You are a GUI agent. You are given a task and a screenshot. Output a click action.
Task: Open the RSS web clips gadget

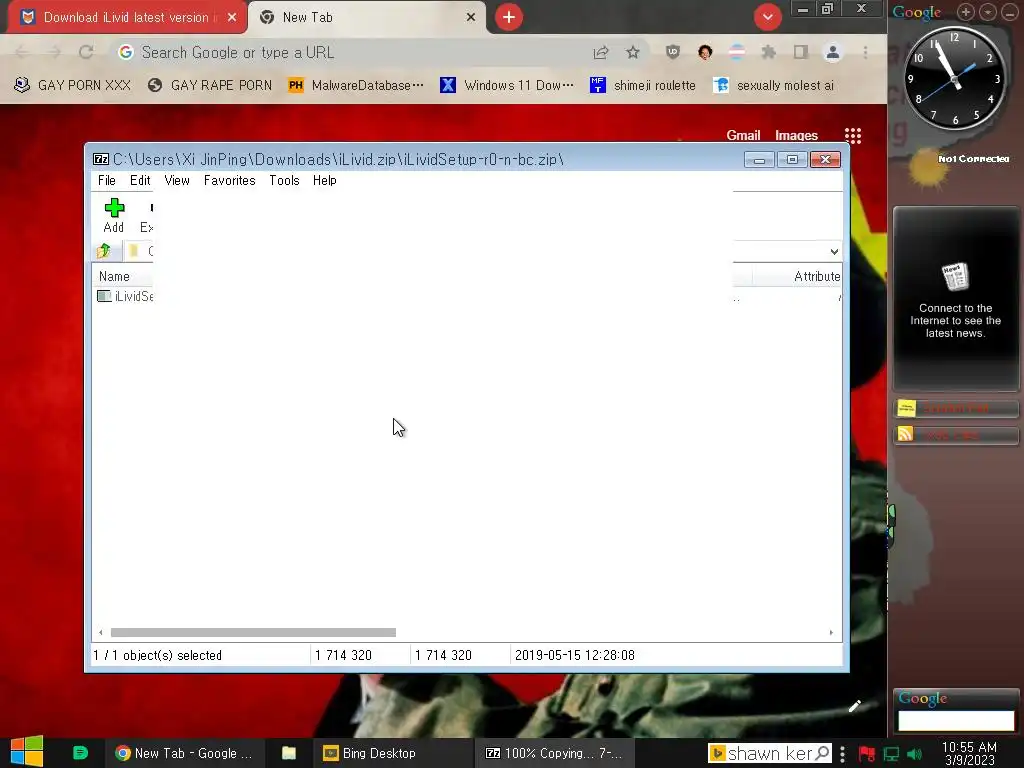[955, 435]
